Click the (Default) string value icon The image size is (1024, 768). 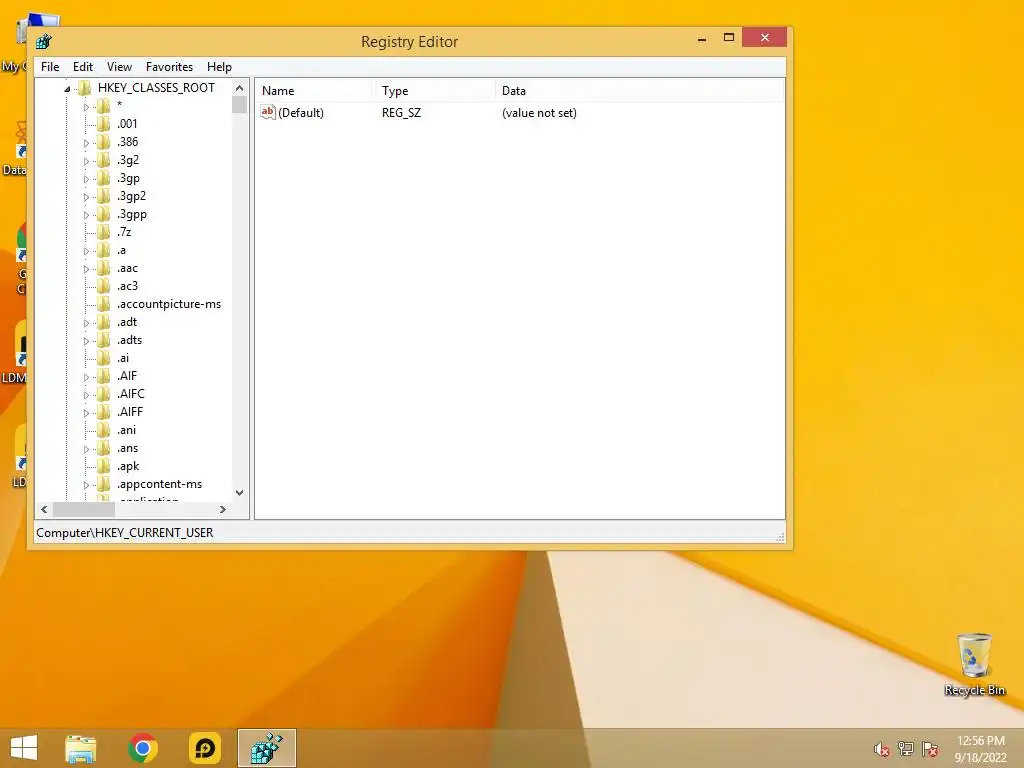[268, 112]
